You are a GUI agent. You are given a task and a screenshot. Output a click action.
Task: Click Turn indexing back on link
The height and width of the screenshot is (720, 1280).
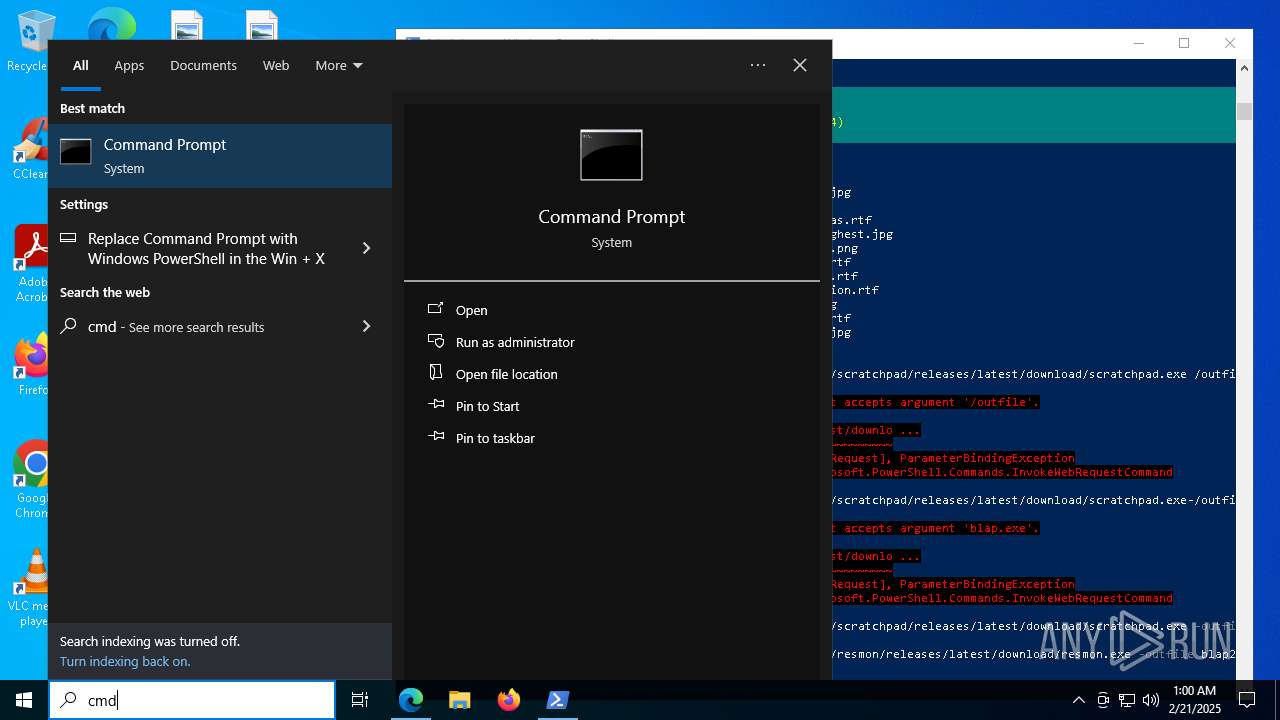click(x=125, y=661)
